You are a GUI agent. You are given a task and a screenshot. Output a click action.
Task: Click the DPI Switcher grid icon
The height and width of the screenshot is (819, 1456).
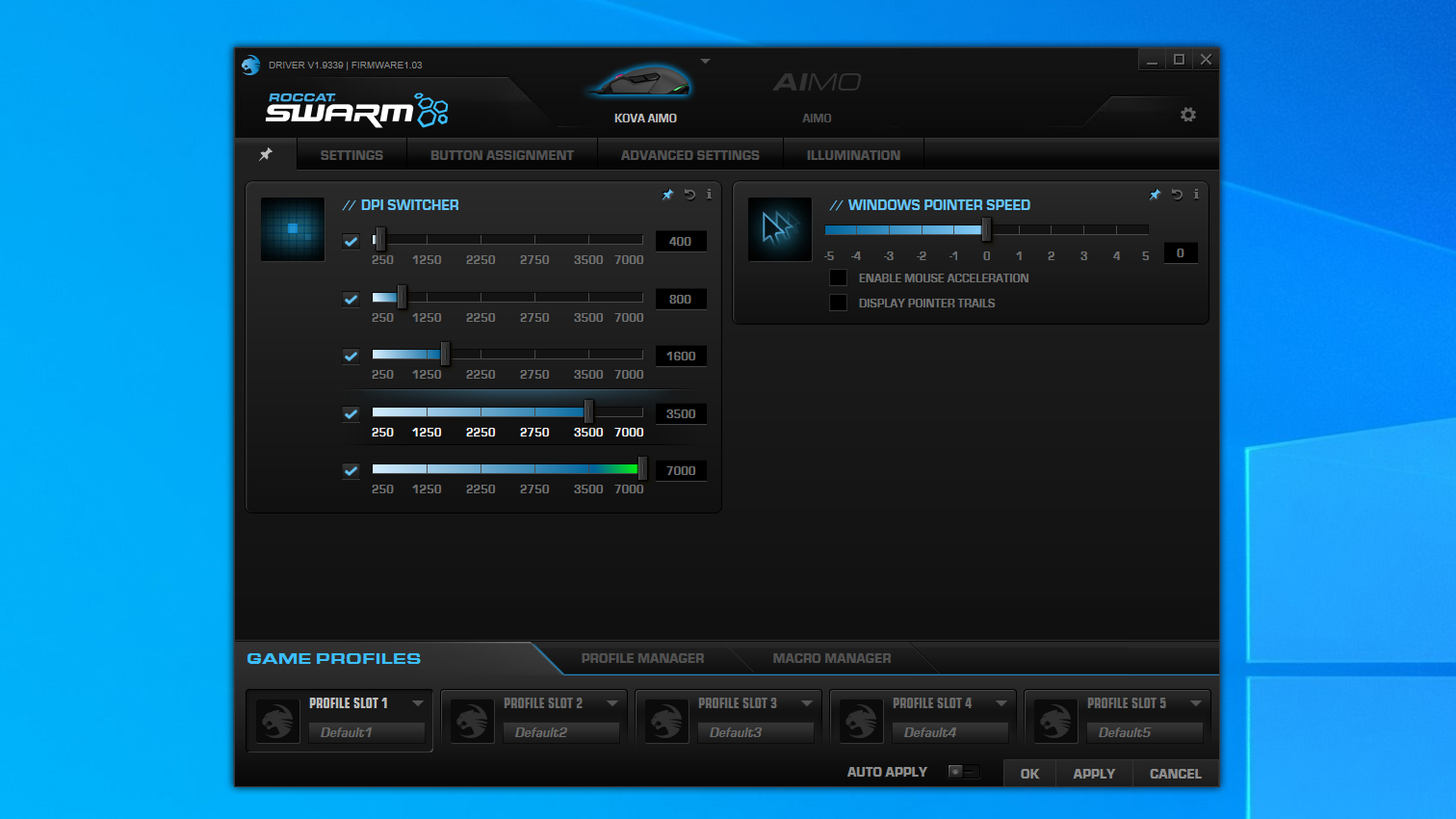click(x=293, y=229)
